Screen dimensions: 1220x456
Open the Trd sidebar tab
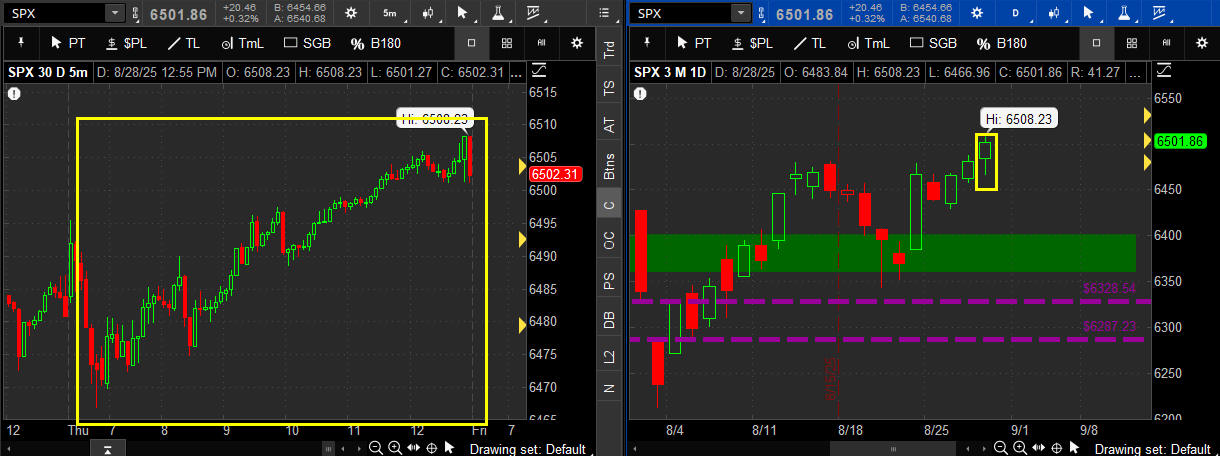point(609,50)
